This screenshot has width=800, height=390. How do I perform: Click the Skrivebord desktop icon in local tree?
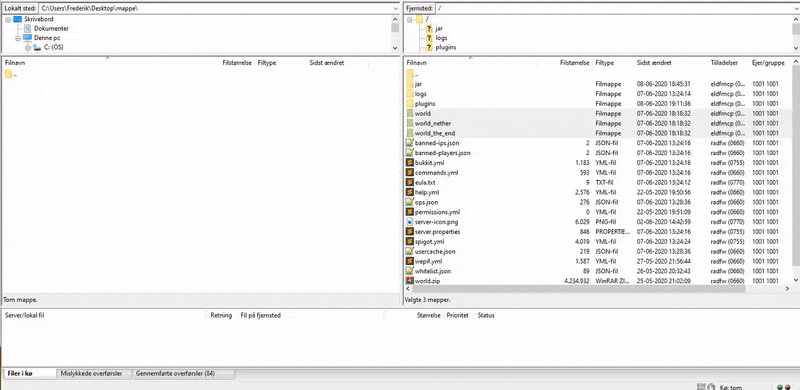[18, 19]
